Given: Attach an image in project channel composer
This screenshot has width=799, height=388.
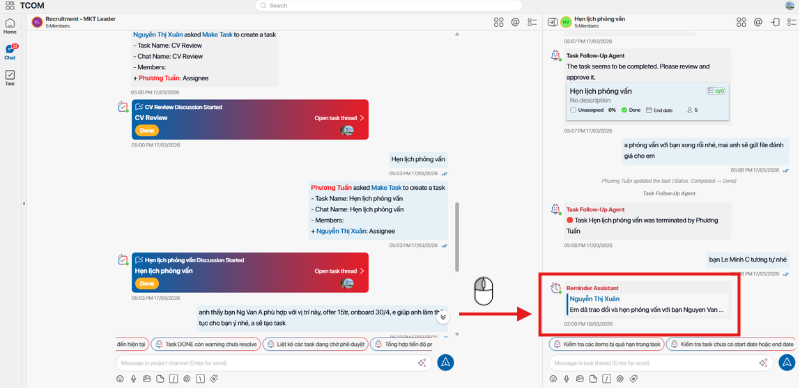Looking at the screenshot, I should click(x=147, y=379).
